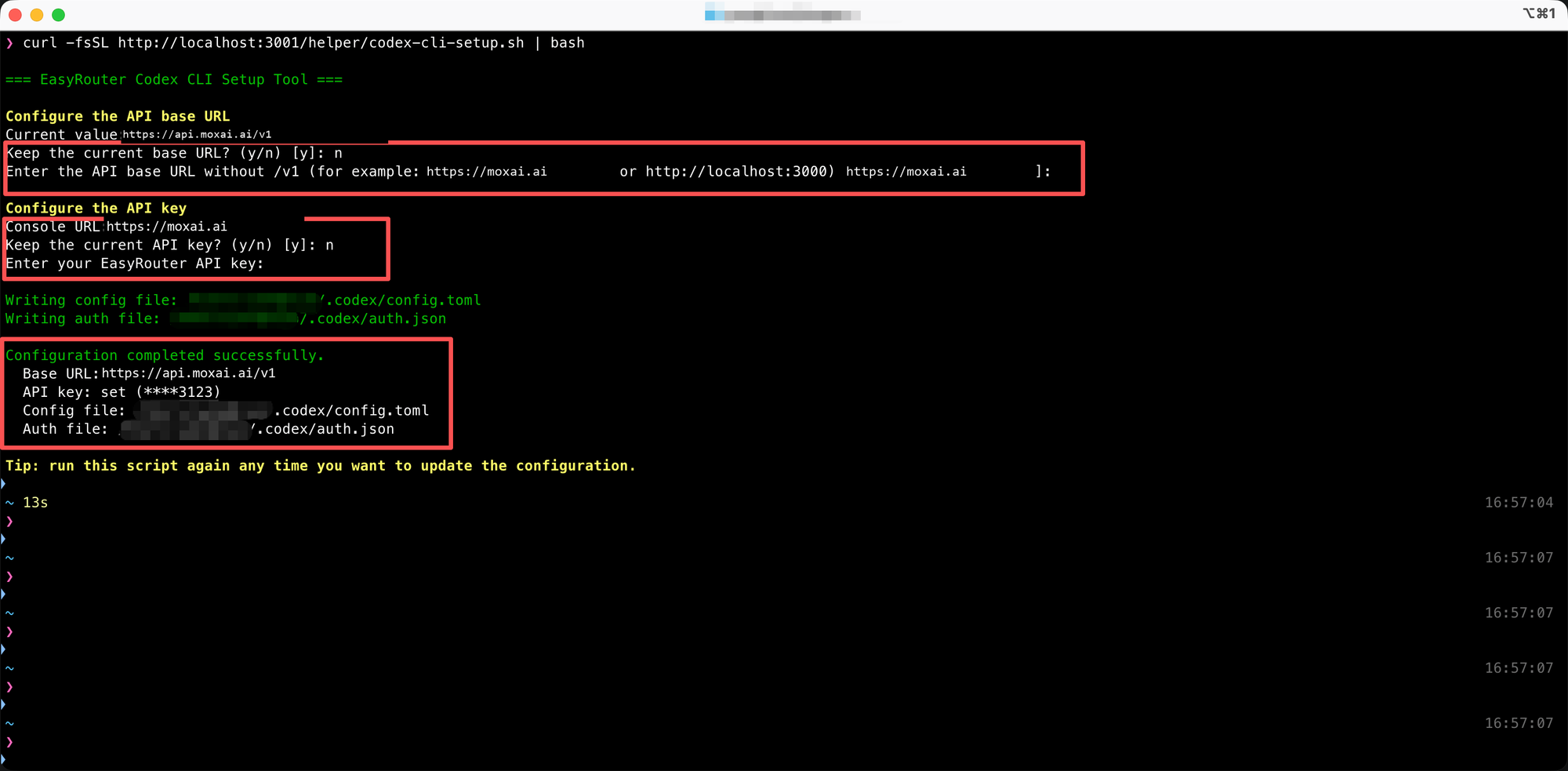Select the 'EasyRouter Codex CLI Setup Tool' heading
This screenshot has height=771, width=1568.
pos(174,80)
